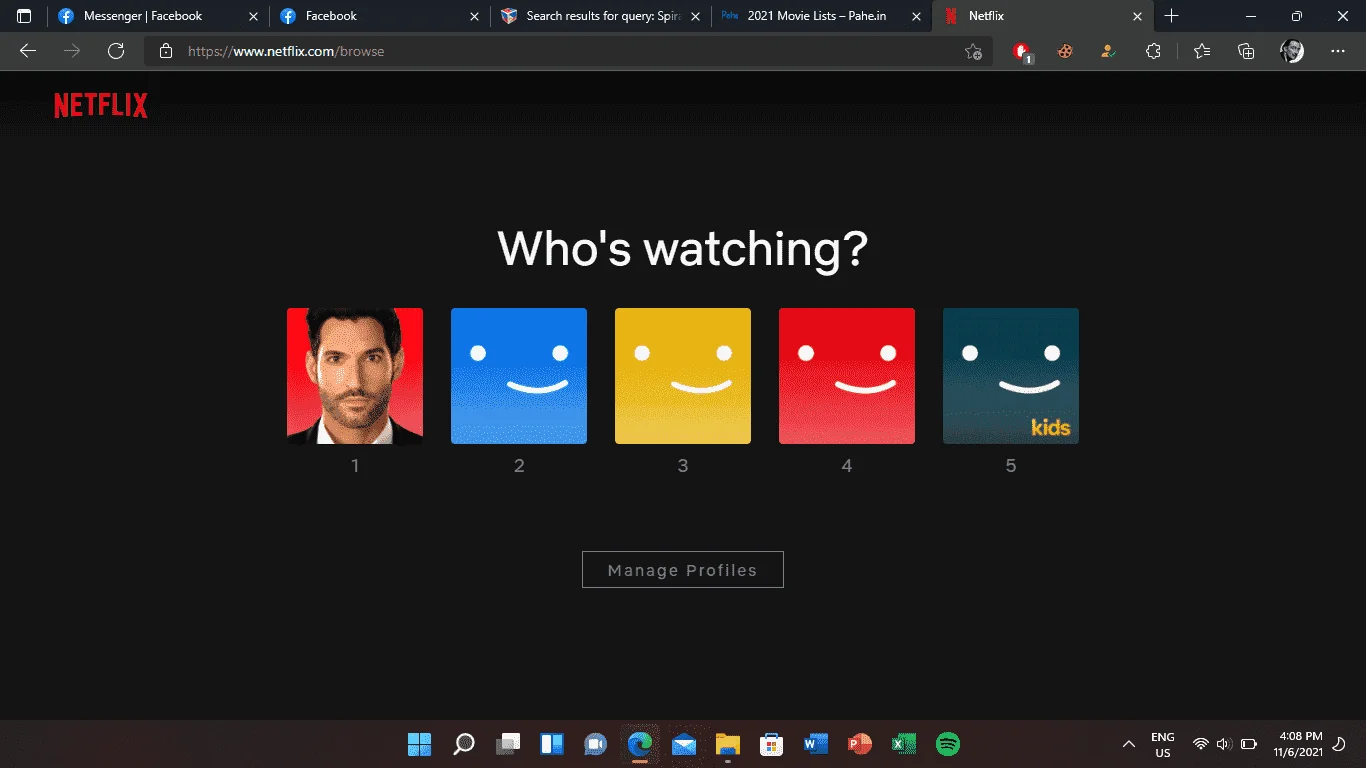
Task: Open tab actions menu icon
Action: click(24, 16)
